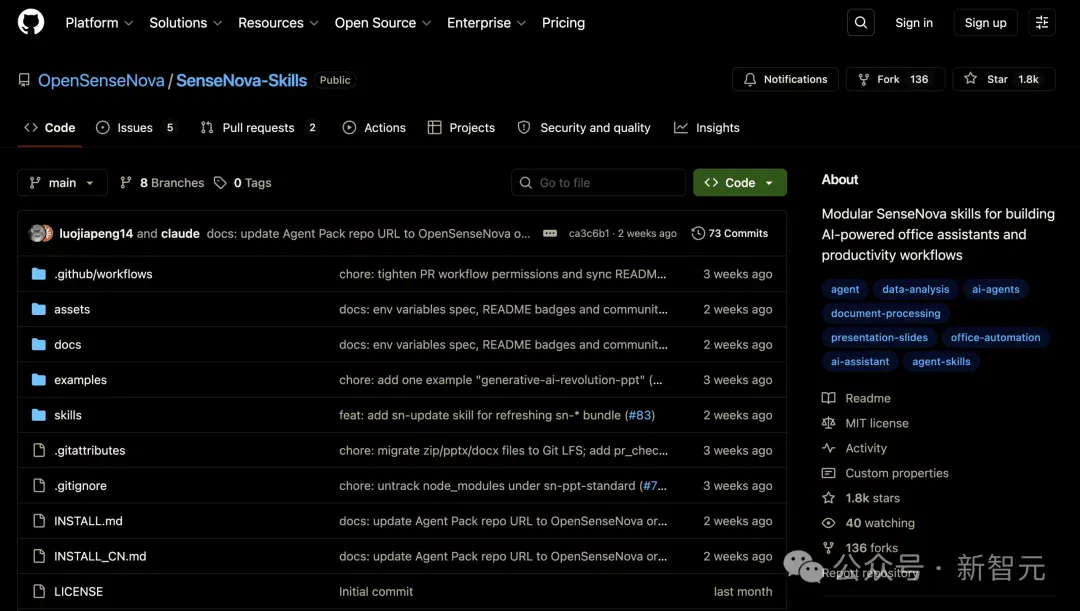
Task: Open the Actions tab
Action: (374, 127)
